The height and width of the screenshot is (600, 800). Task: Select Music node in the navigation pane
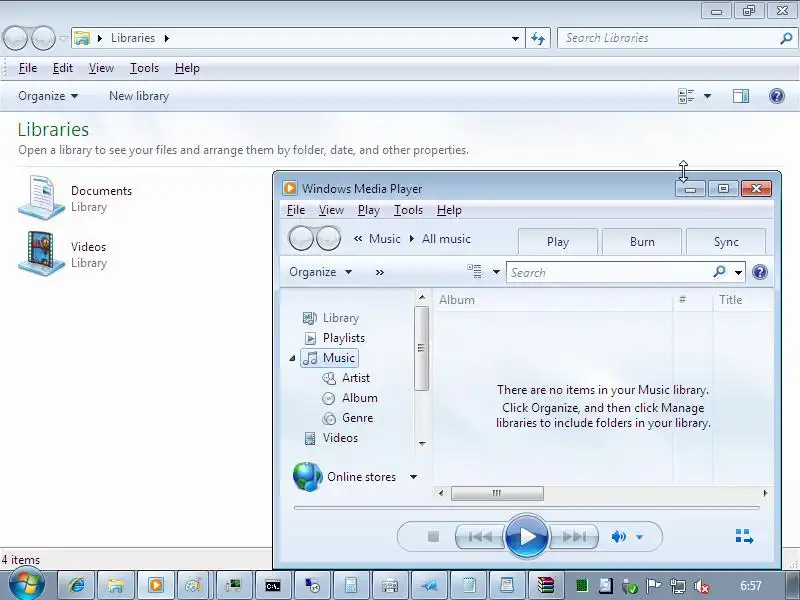[x=330, y=358]
